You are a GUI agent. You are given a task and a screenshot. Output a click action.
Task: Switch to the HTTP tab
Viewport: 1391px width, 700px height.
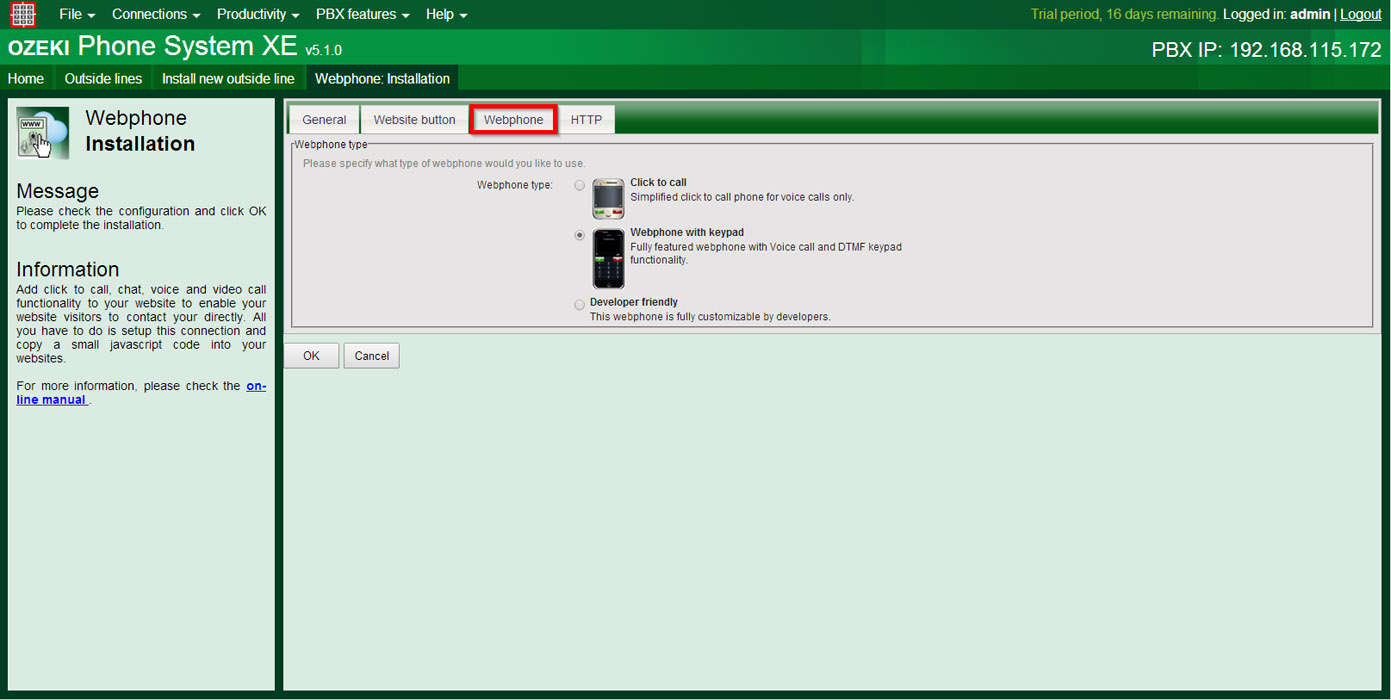[586, 119]
